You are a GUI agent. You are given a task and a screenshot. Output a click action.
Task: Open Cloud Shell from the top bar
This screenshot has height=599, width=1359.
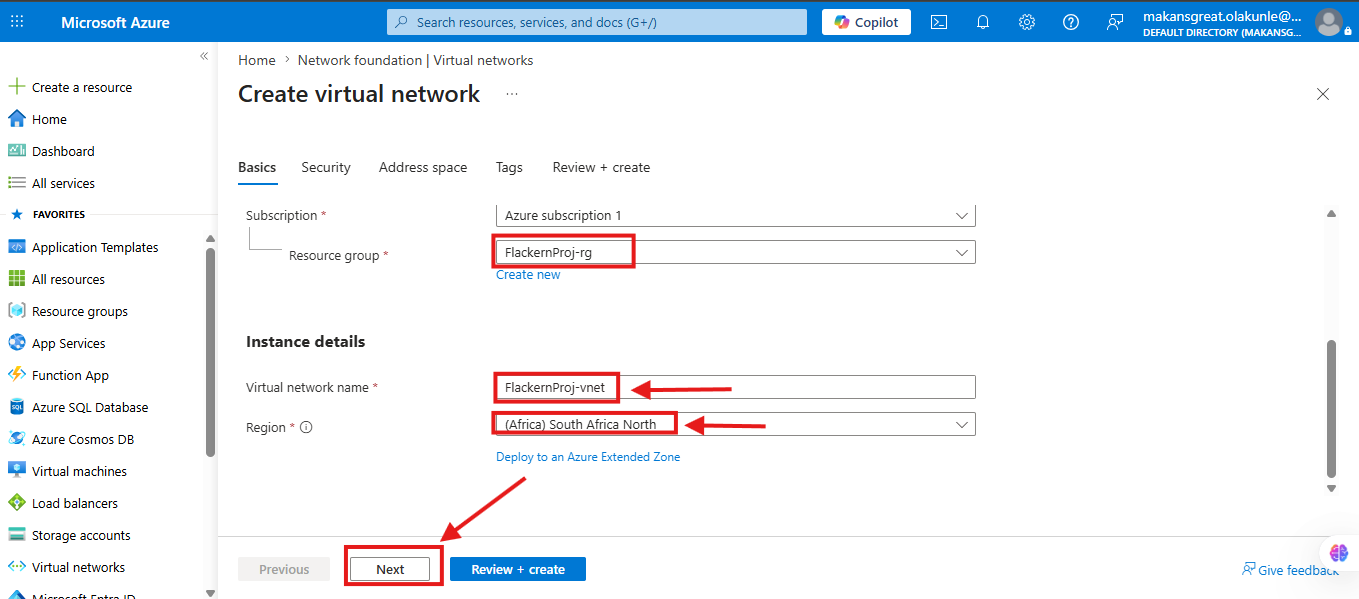point(939,22)
